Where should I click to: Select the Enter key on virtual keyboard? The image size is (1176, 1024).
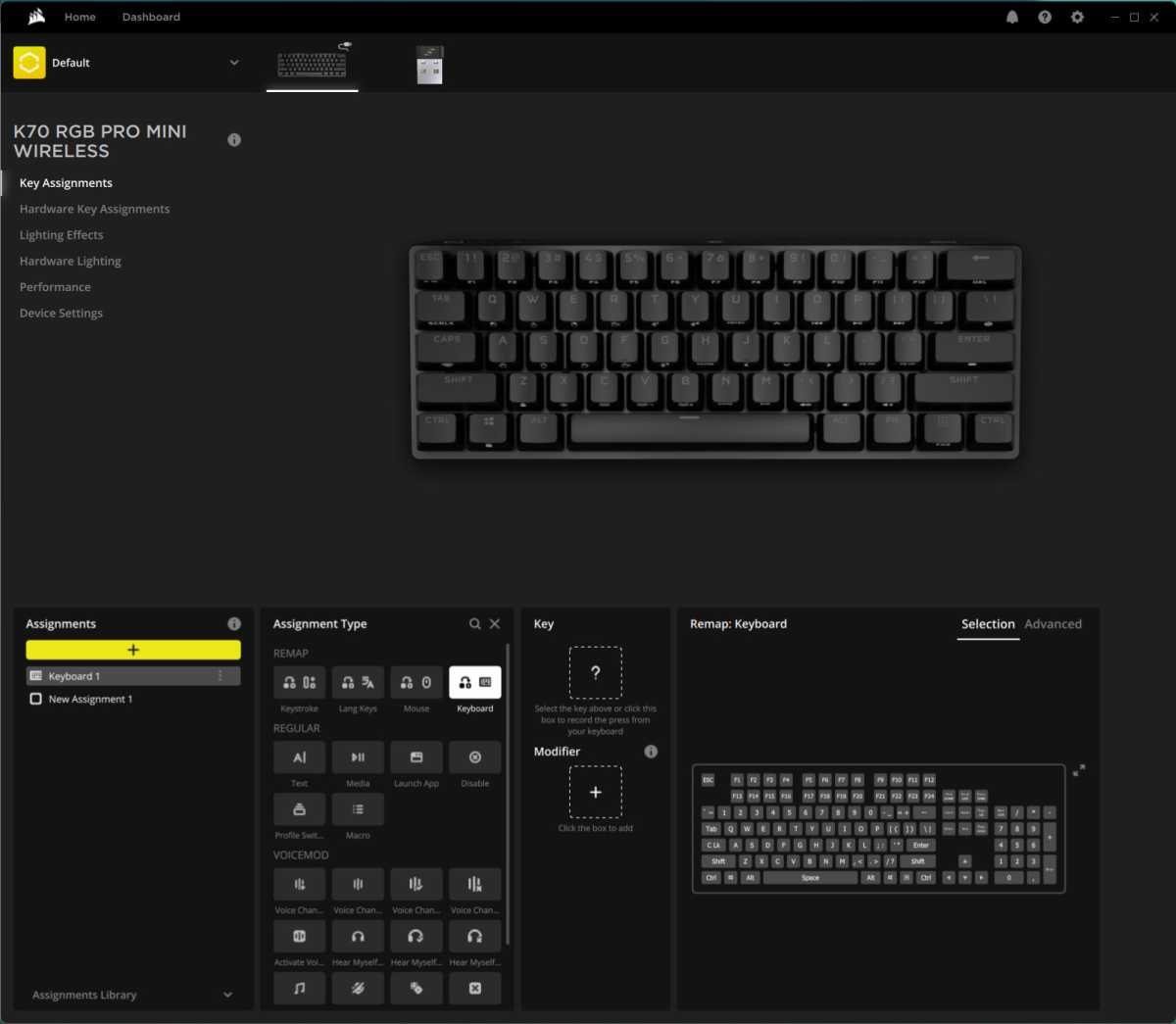point(920,845)
